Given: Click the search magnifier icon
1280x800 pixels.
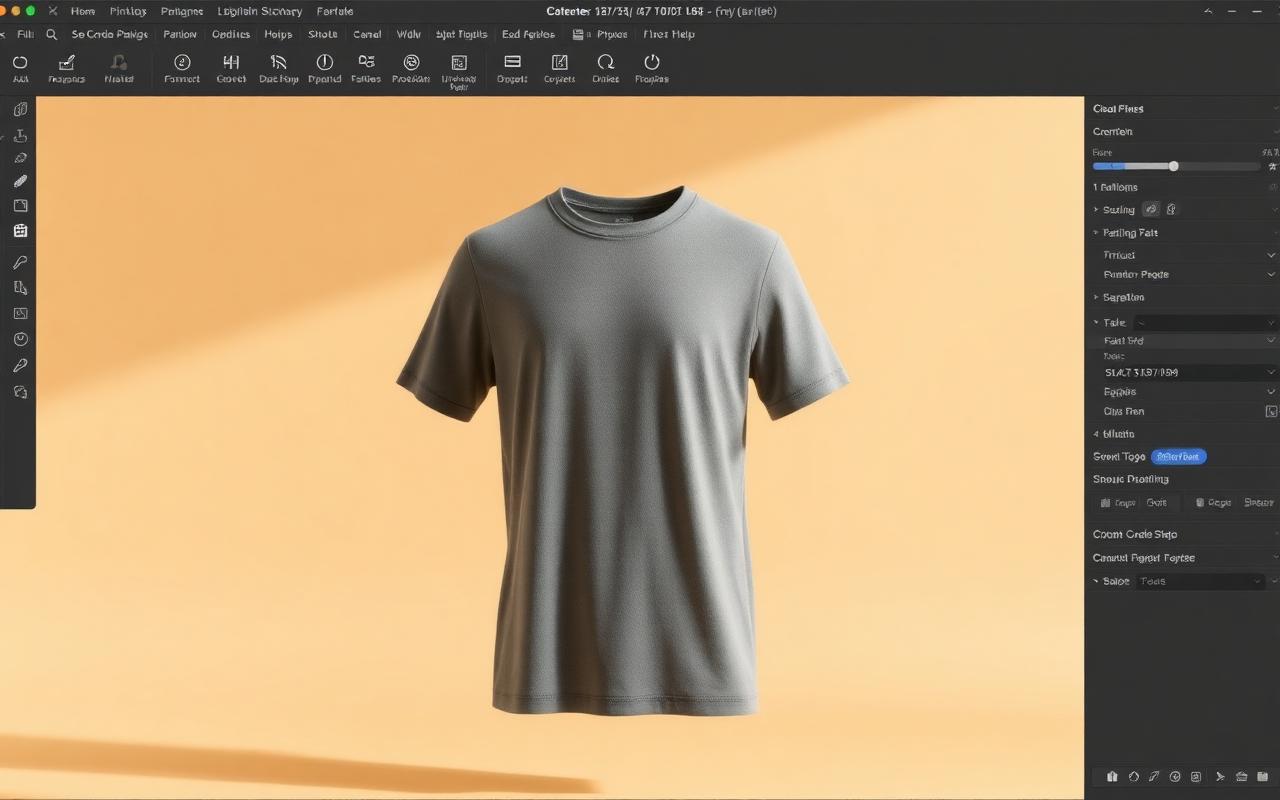Looking at the screenshot, I should [x=51, y=34].
